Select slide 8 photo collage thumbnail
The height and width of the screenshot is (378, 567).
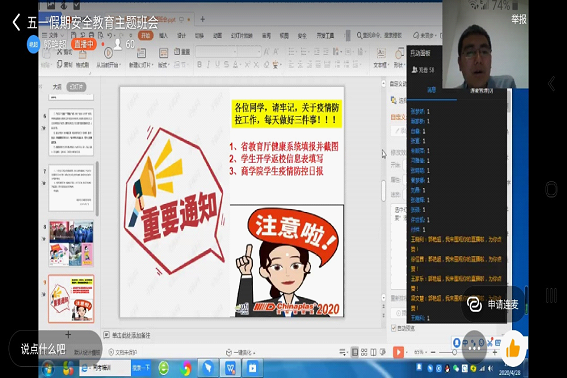(x=71, y=243)
